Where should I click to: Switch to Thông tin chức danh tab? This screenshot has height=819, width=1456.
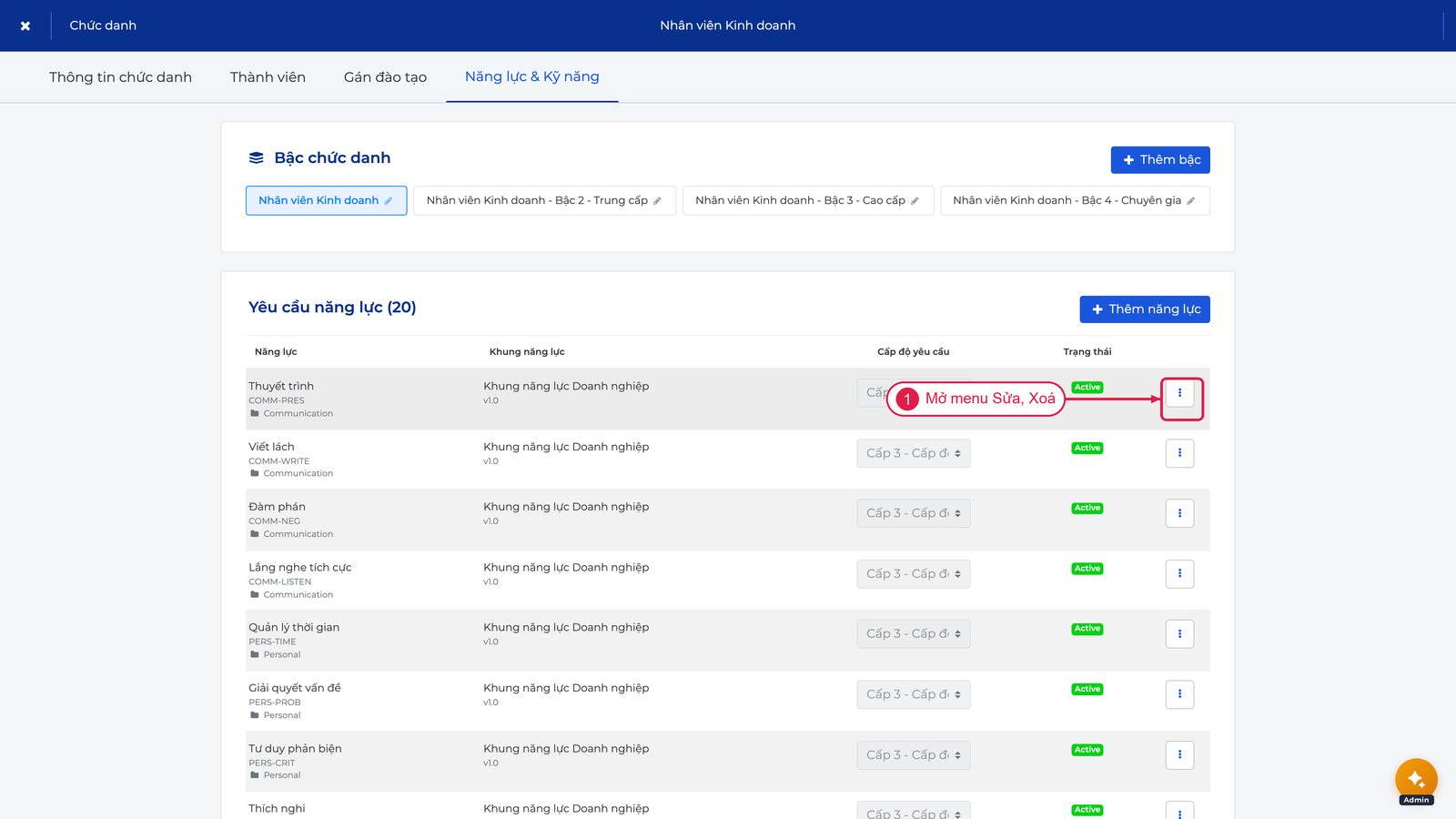point(120,77)
